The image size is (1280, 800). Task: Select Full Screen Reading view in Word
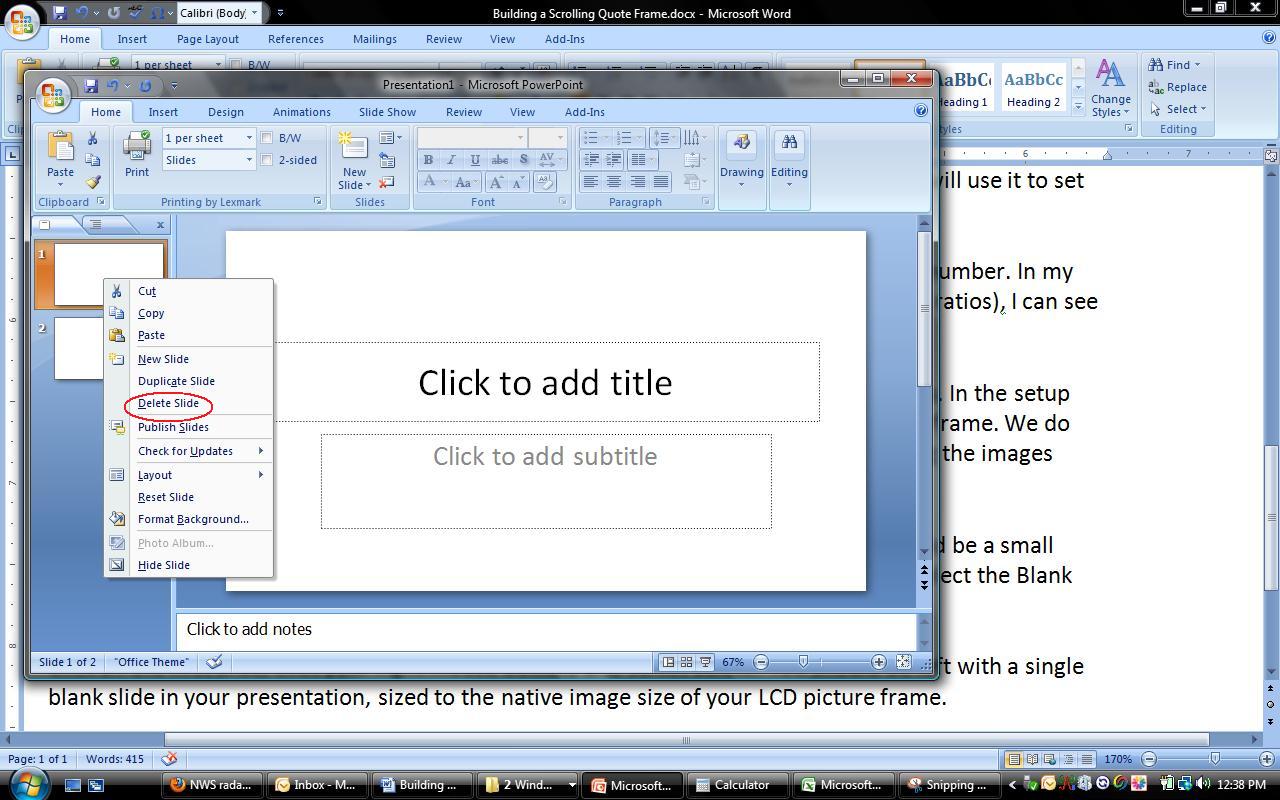[1033, 759]
